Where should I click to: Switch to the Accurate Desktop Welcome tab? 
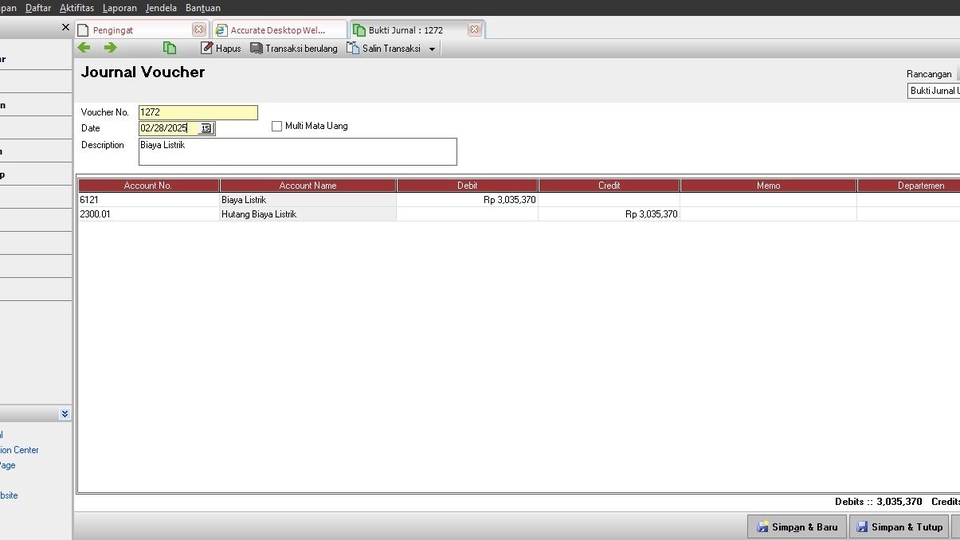(278, 30)
